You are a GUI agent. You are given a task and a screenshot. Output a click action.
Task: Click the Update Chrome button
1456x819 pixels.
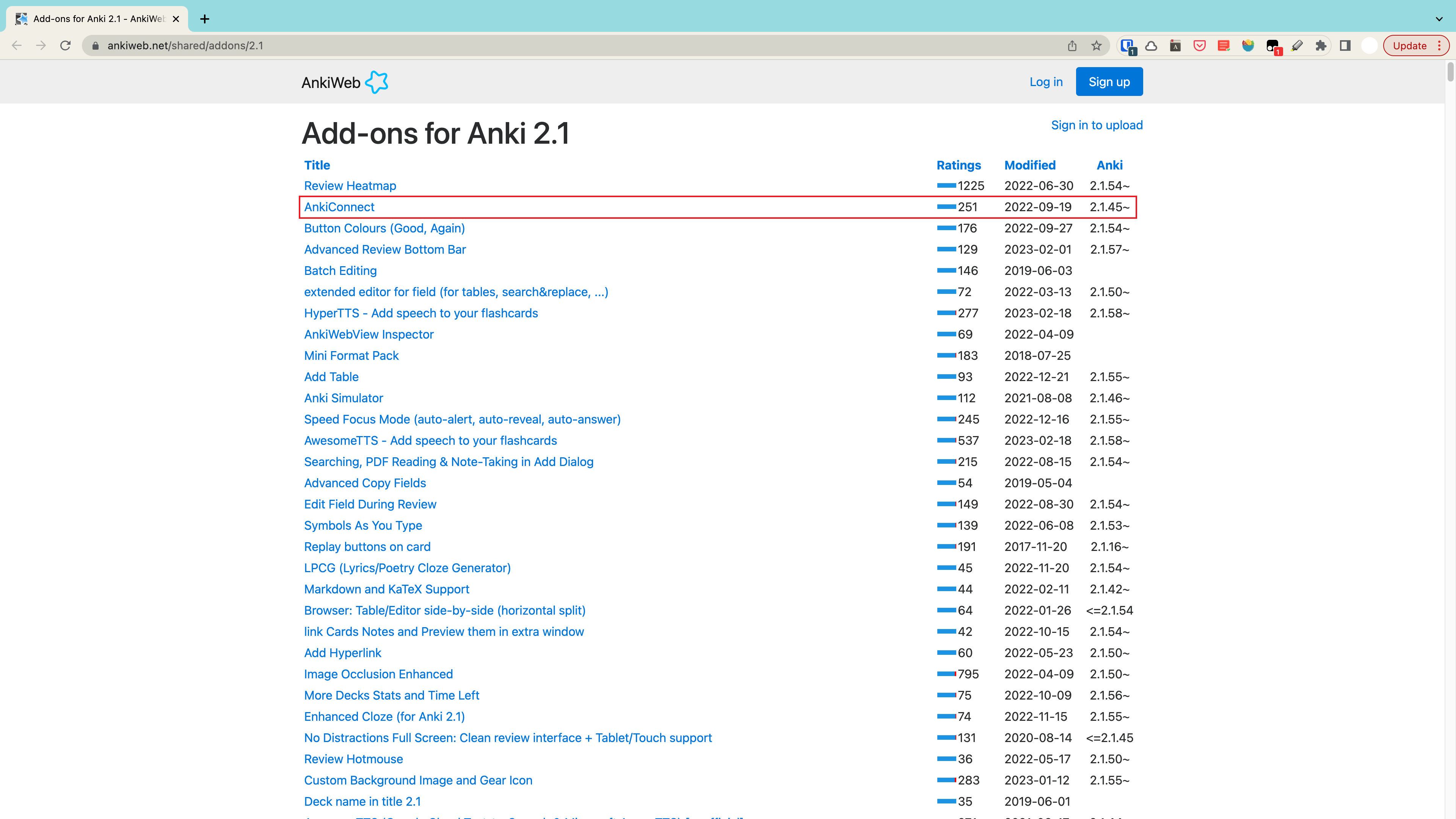(x=1410, y=46)
